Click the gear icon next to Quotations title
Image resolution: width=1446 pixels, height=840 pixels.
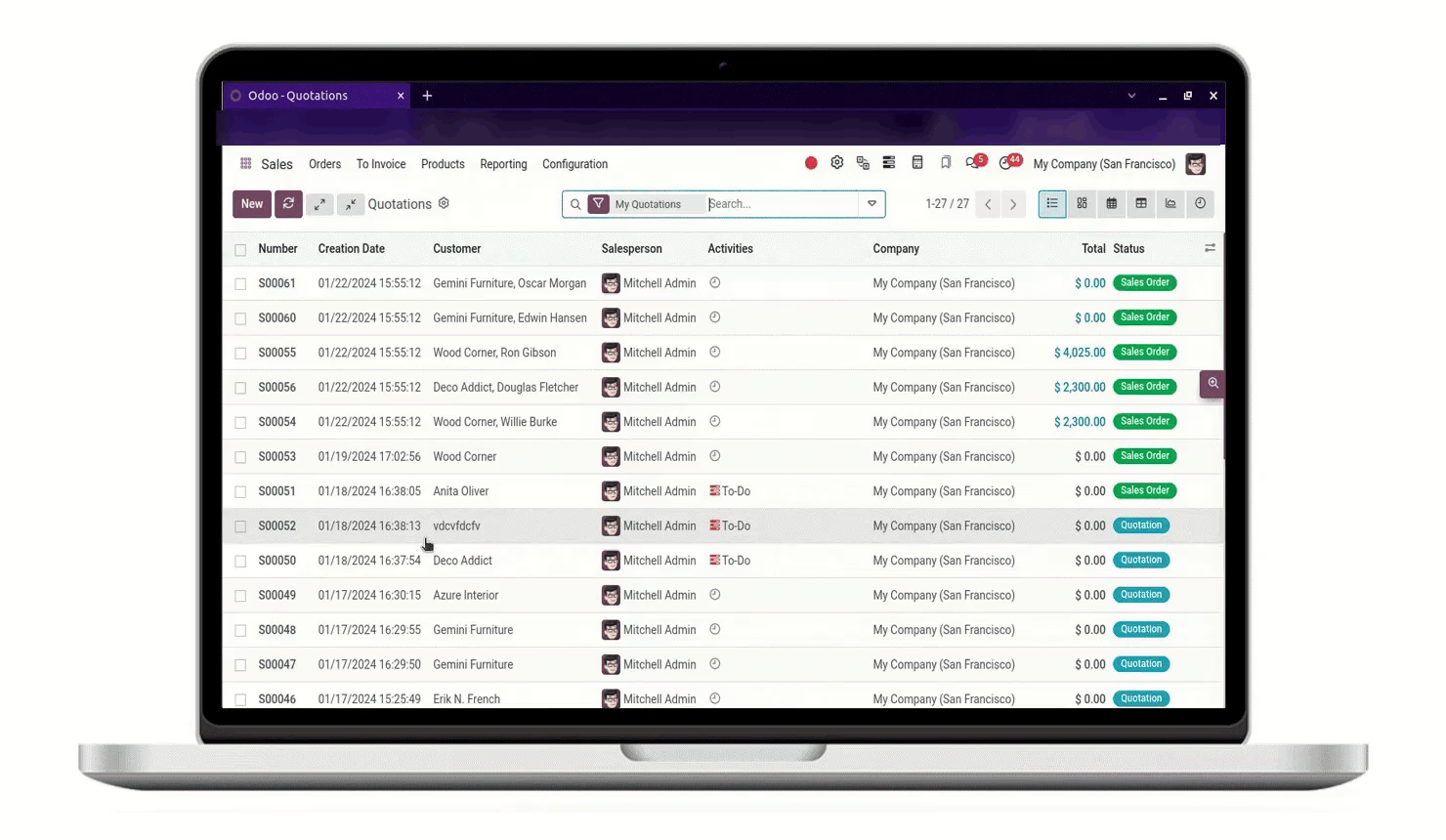point(444,203)
